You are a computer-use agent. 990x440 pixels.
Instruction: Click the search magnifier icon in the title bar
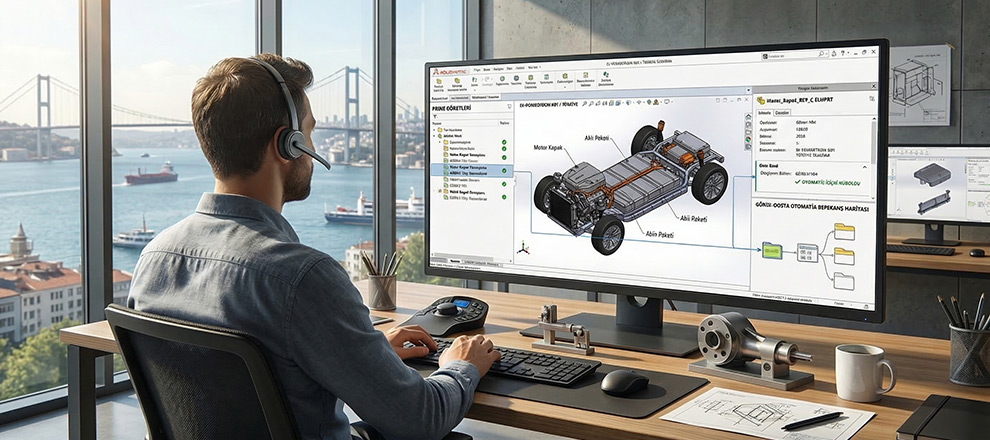click(821, 54)
